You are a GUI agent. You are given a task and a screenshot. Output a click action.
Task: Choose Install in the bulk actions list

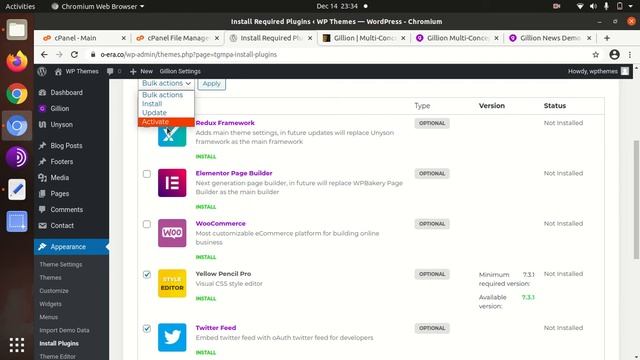(x=166, y=104)
